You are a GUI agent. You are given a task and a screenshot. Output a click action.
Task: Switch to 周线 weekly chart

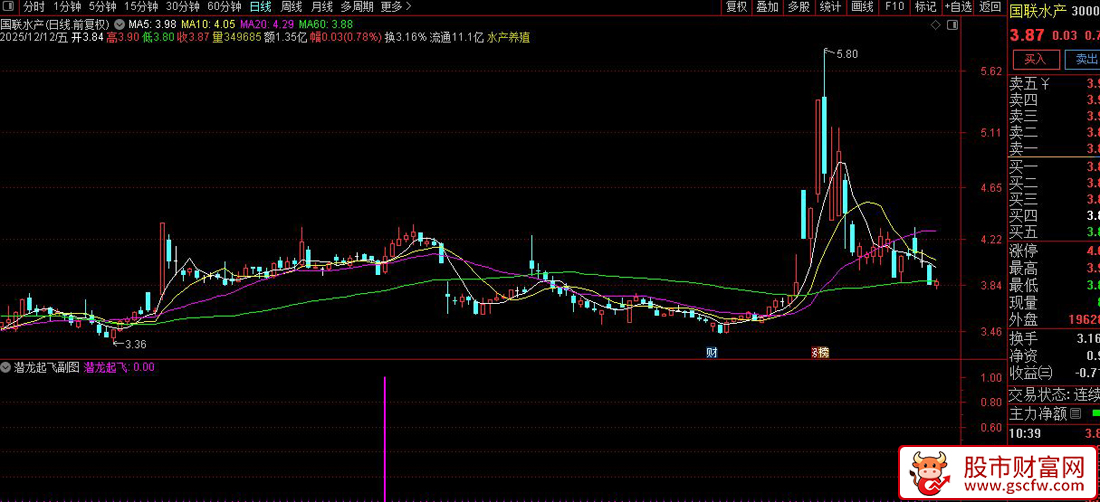(291, 7)
